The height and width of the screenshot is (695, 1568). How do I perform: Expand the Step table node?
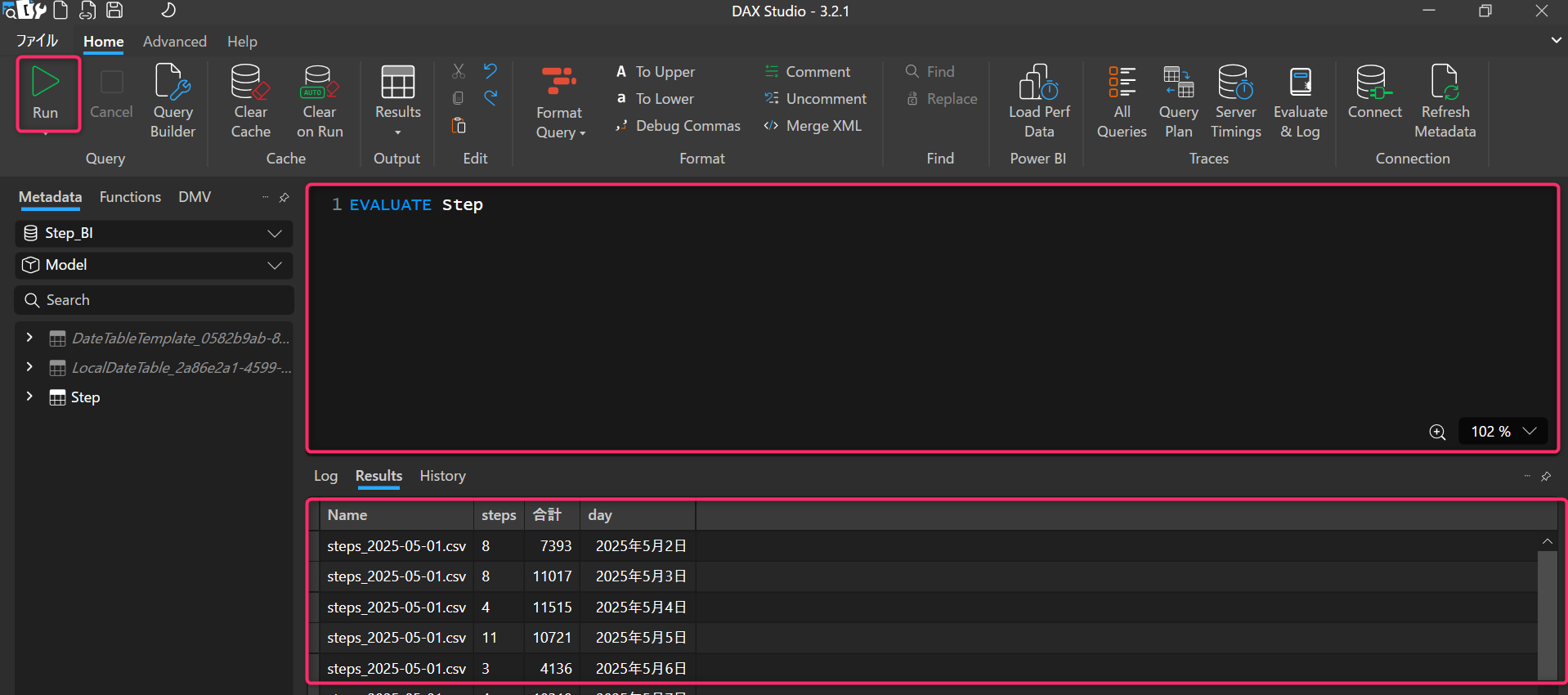pos(29,397)
